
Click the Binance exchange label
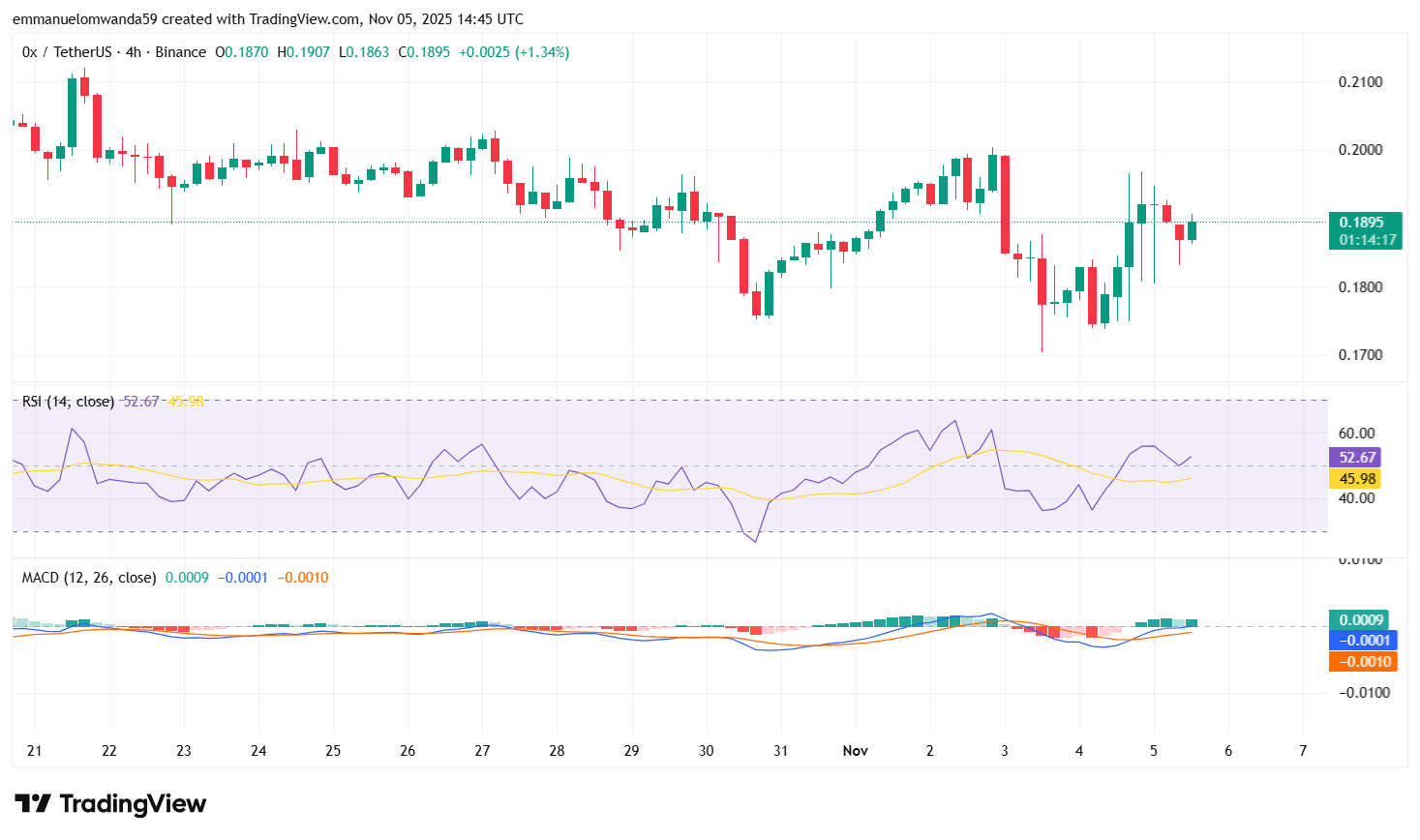tap(180, 51)
